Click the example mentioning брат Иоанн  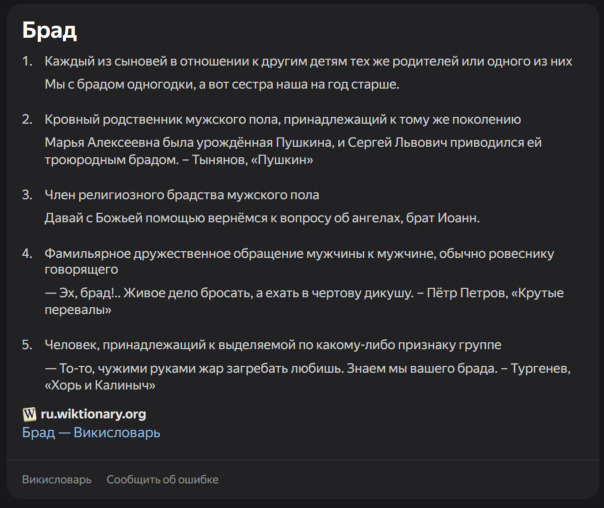coord(263,217)
